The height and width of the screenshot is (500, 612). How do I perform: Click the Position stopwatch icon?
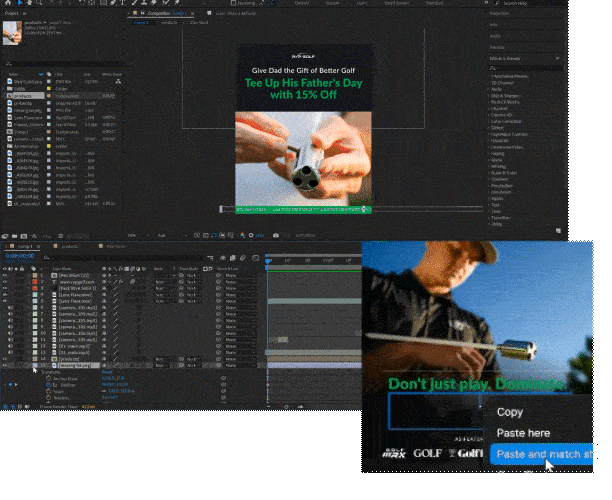46,384
